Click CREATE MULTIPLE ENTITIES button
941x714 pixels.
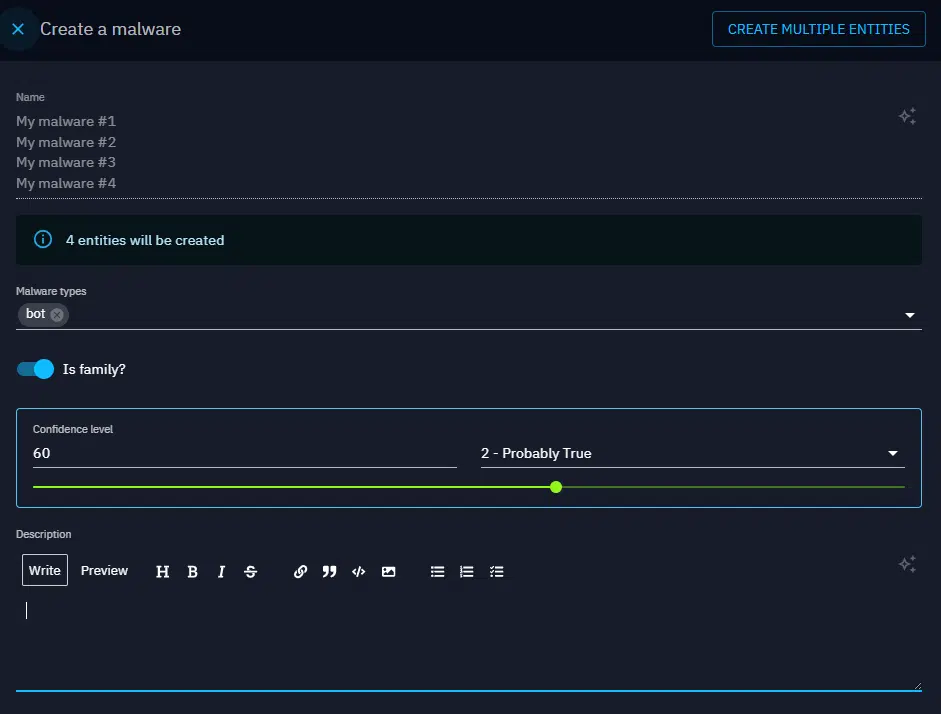(818, 29)
